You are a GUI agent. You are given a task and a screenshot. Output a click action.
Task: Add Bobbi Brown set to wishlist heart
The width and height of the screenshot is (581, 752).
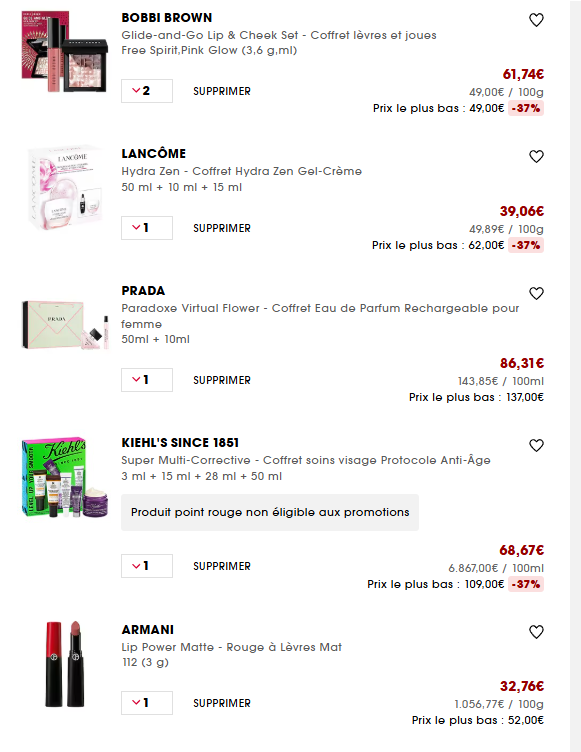tap(536, 20)
